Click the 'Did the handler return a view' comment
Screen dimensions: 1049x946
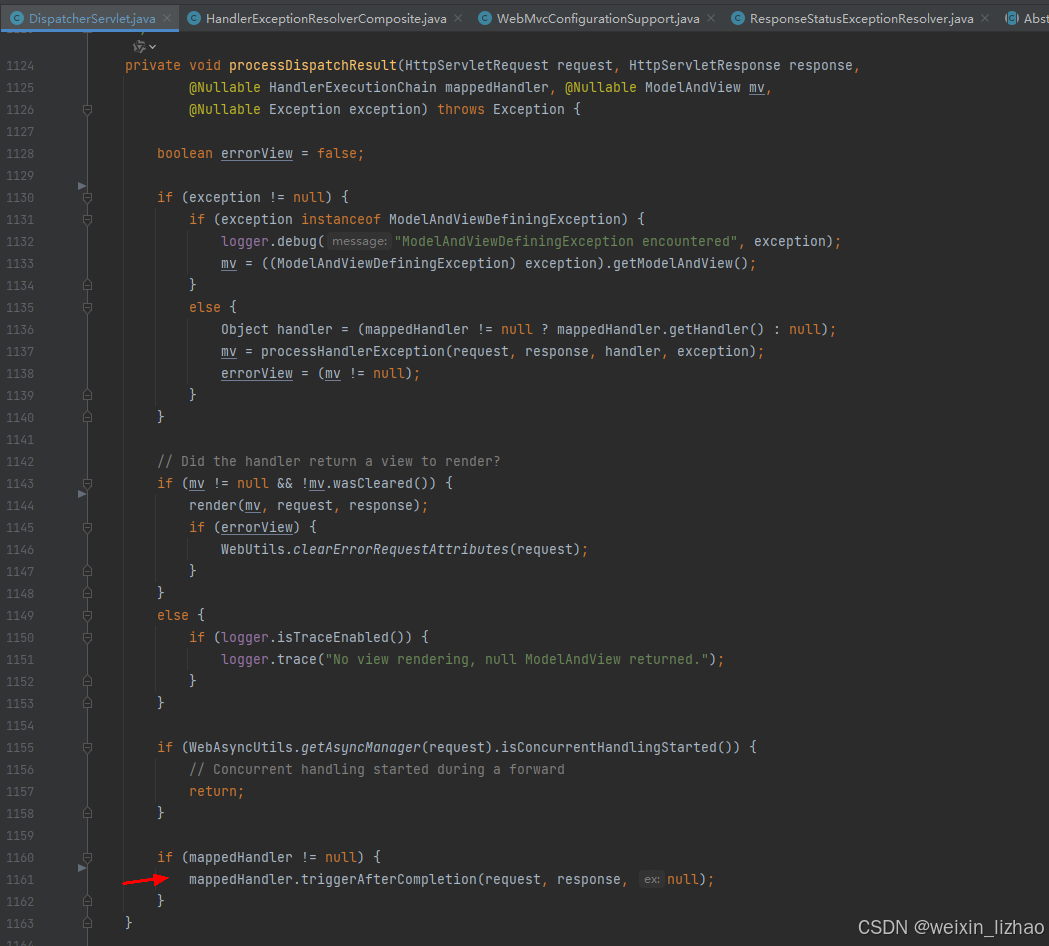(328, 461)
